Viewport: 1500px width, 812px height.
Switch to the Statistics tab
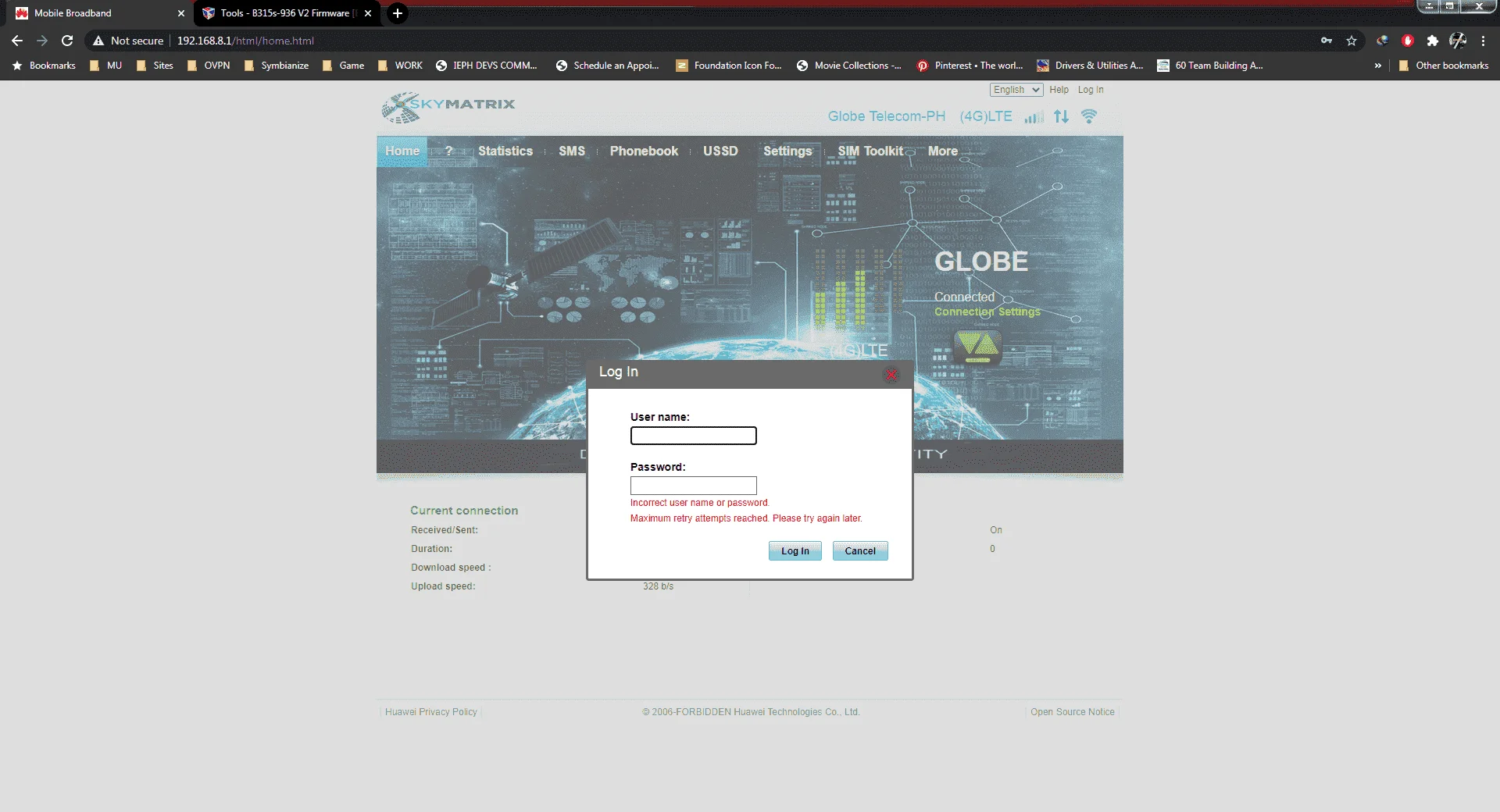pos(505,151)
